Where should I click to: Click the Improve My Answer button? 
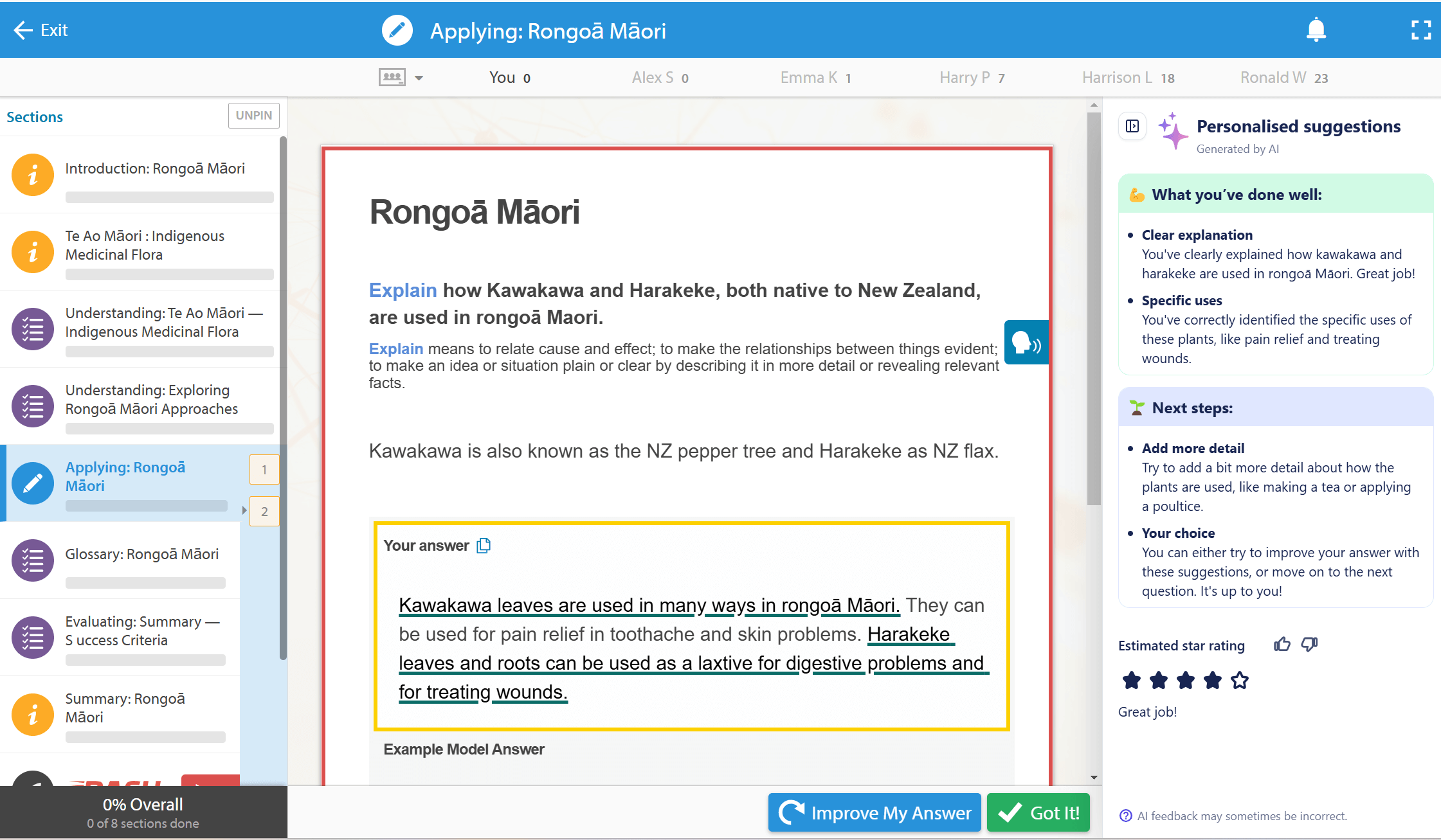coord(874,812)
